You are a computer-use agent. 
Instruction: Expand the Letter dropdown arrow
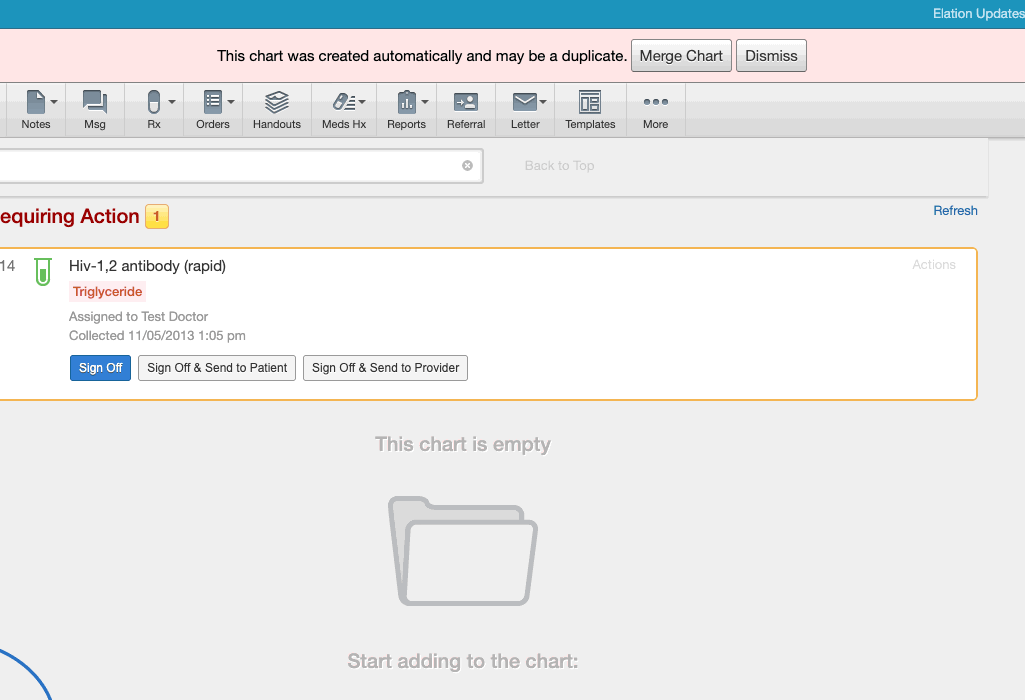tap(543, 102)
